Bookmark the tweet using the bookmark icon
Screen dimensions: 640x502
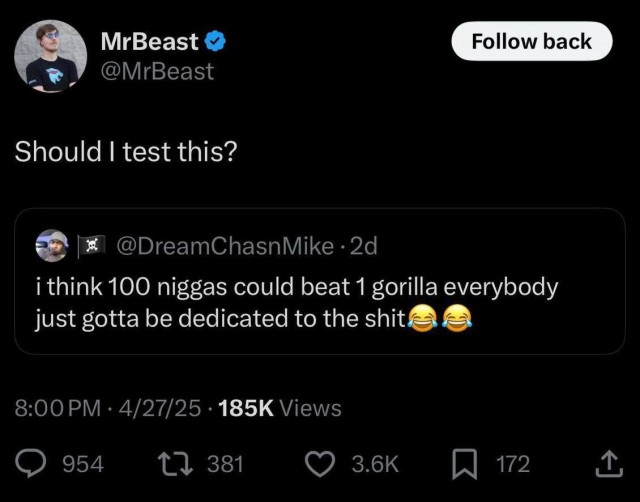tap(460, 464)
